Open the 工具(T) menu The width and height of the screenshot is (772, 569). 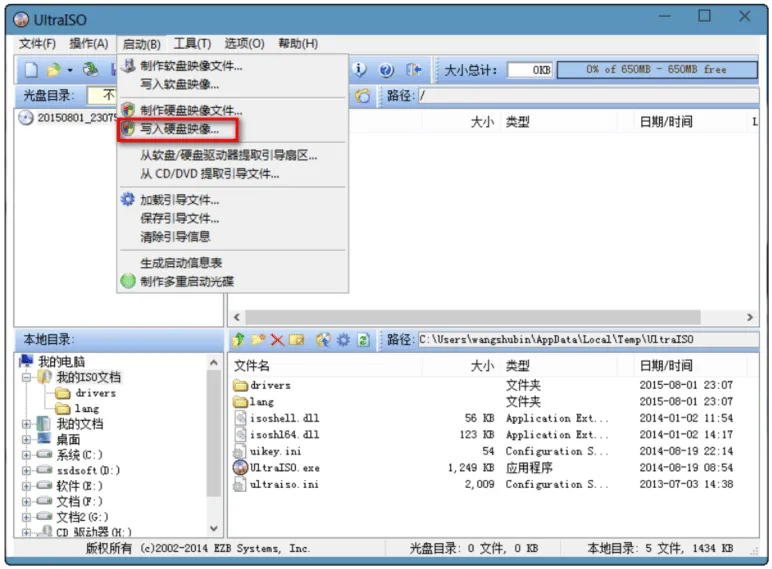click(x=192, y=44)
